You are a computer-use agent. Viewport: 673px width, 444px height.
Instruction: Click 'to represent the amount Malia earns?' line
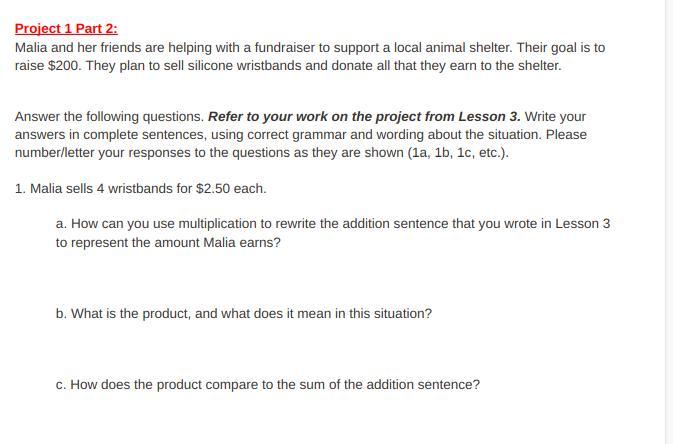[168, 242]
